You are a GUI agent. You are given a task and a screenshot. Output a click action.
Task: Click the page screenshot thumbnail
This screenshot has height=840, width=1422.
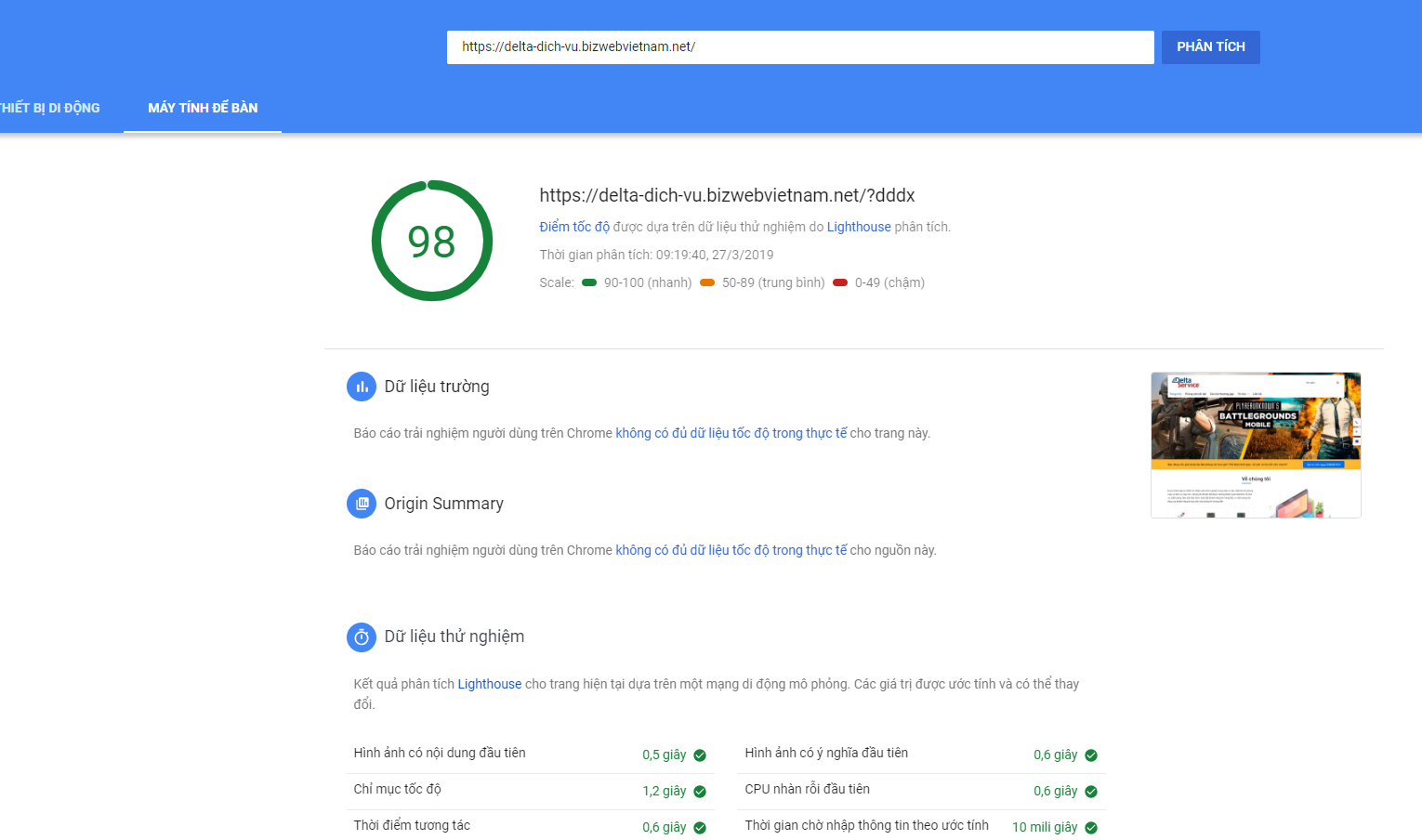pyautogui.click(x=1256, y=445)
